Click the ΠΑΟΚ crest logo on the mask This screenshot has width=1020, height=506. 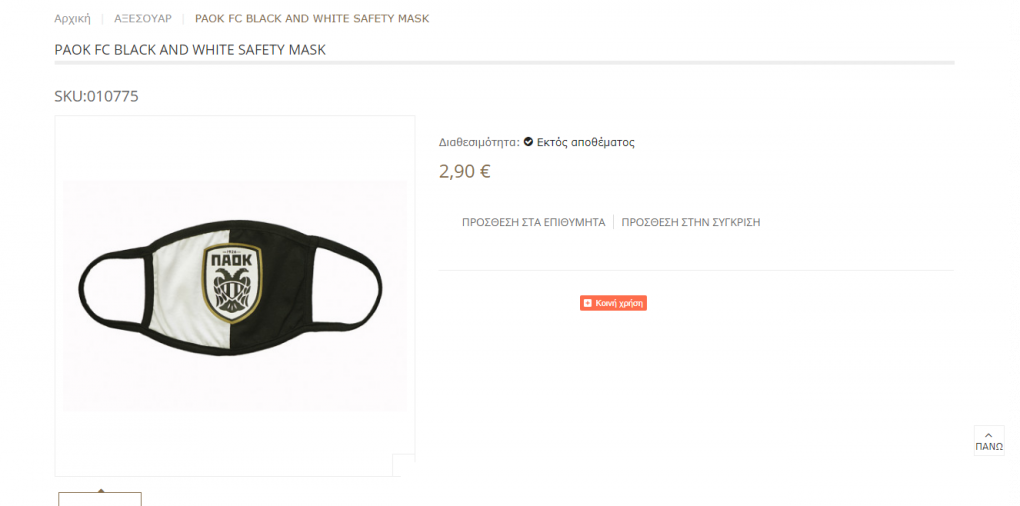coord(233,284)
